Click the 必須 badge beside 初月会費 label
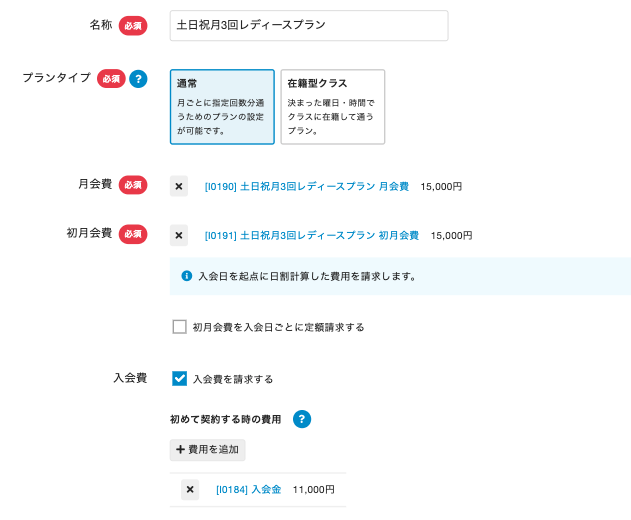 tap(133, 235)
